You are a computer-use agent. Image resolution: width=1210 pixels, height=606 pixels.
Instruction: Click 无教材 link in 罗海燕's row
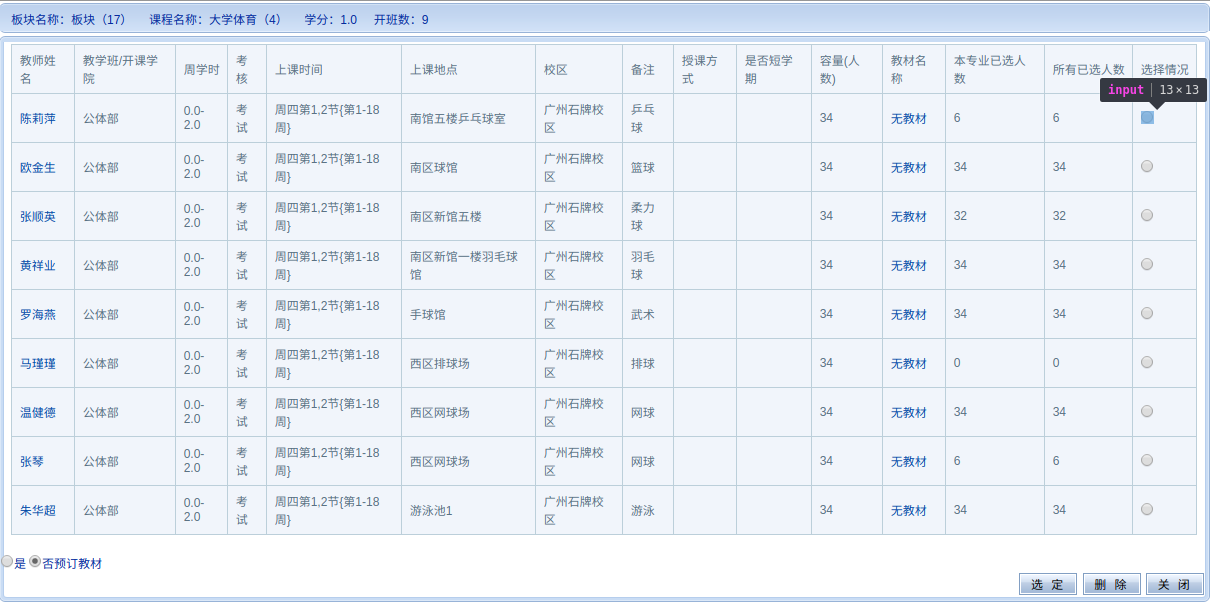point(909,314)
